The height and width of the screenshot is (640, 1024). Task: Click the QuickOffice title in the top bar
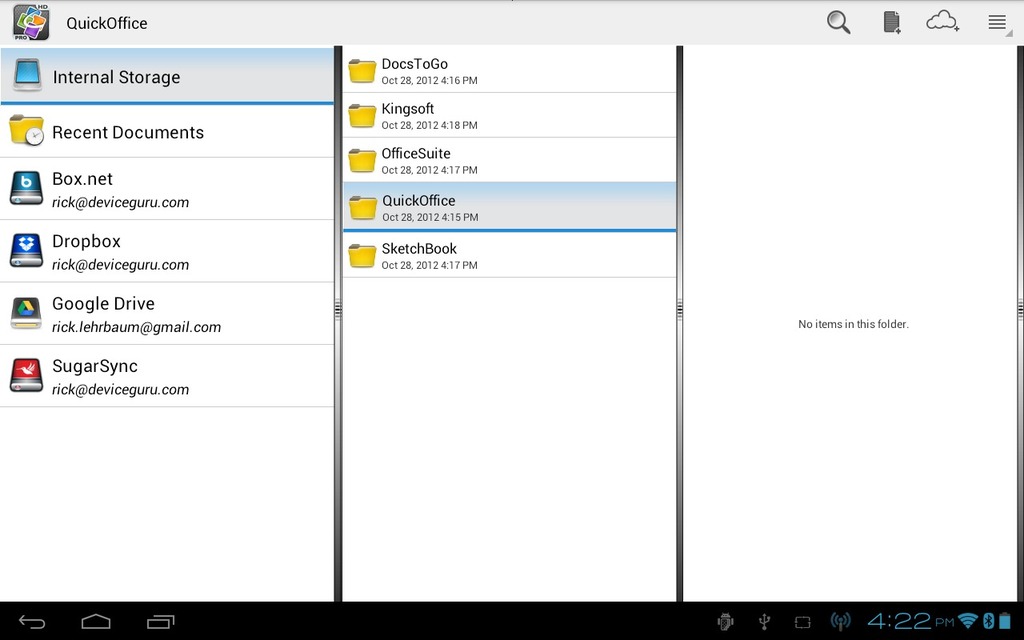(106, 24)
